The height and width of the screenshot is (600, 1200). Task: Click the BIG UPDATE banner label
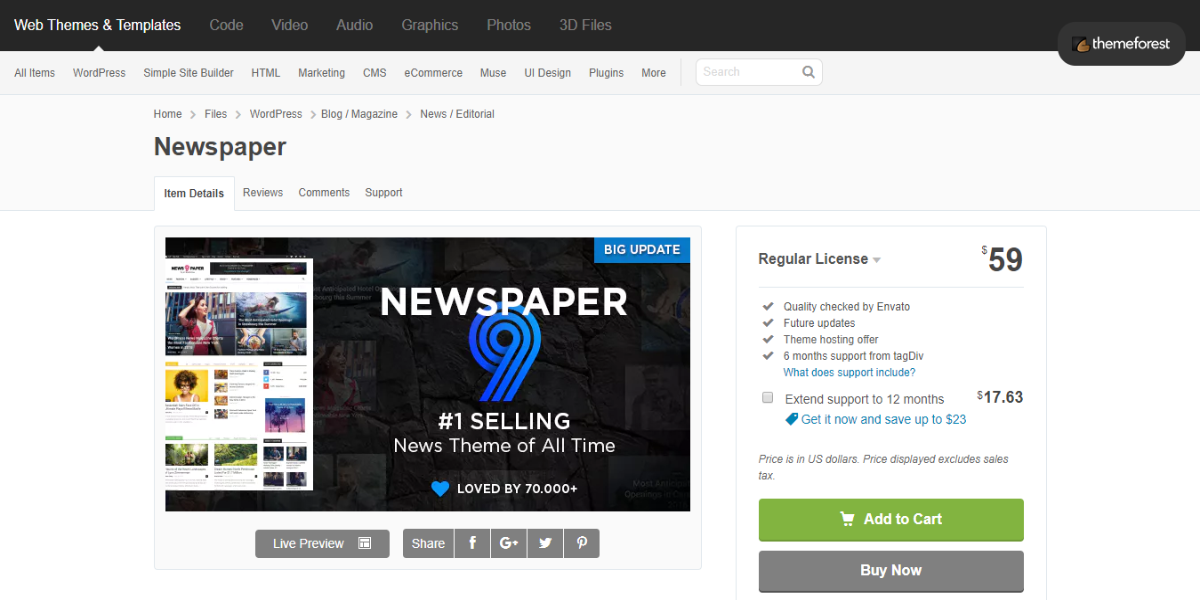(642, 250)
